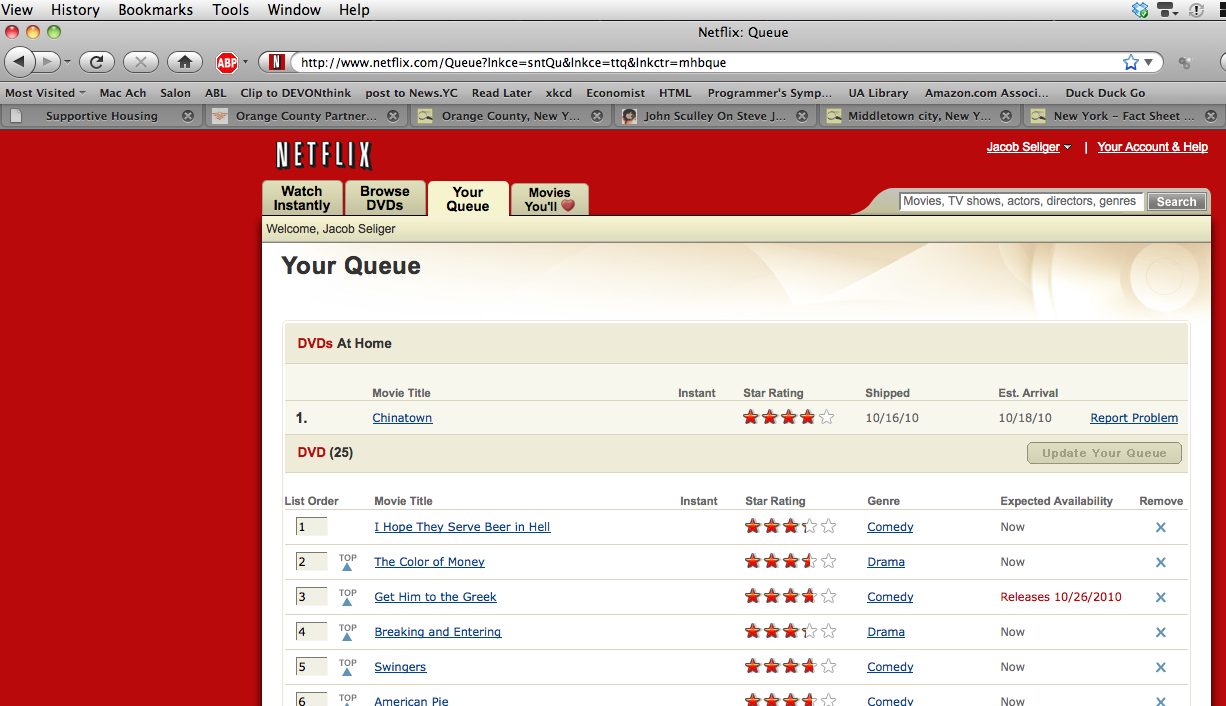Remove Get Him to the Greek from queue
Screen dimensions: 1226x706
pyautogui.click(x=1160, y=598)
